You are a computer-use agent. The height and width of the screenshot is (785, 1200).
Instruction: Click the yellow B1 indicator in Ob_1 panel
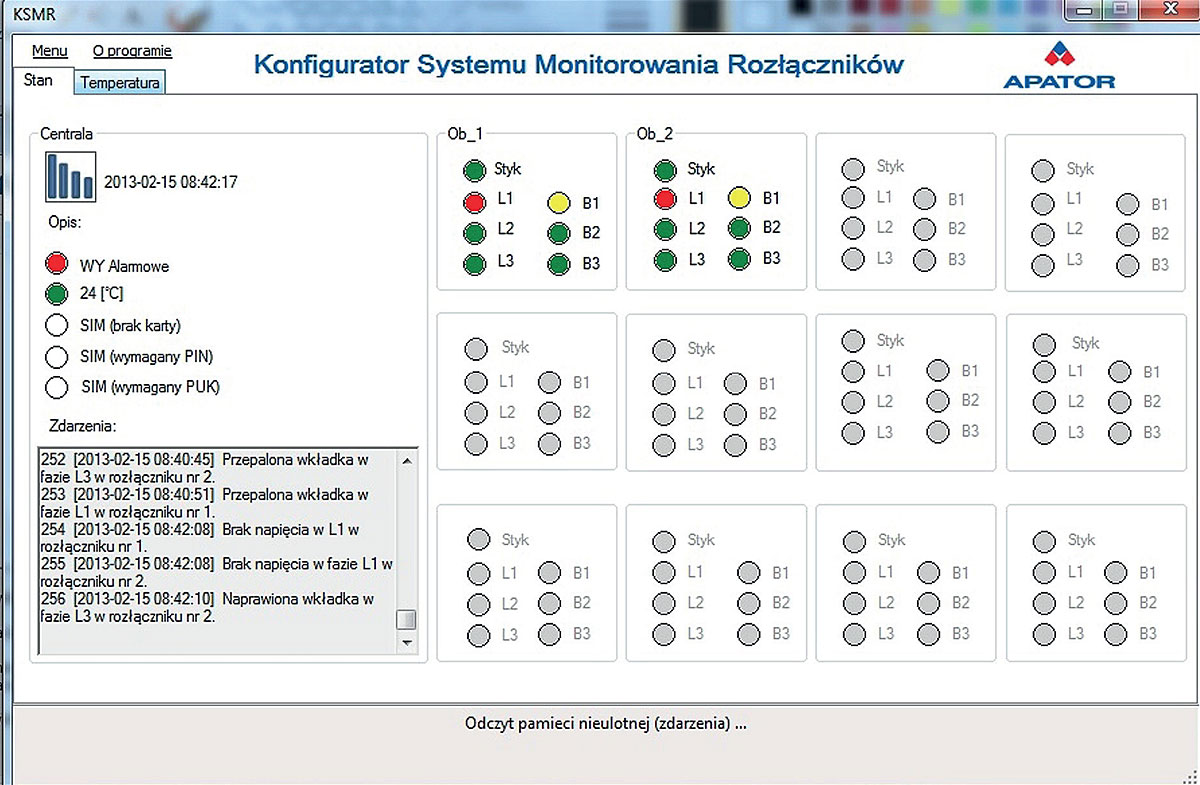(x=561, y=203)
